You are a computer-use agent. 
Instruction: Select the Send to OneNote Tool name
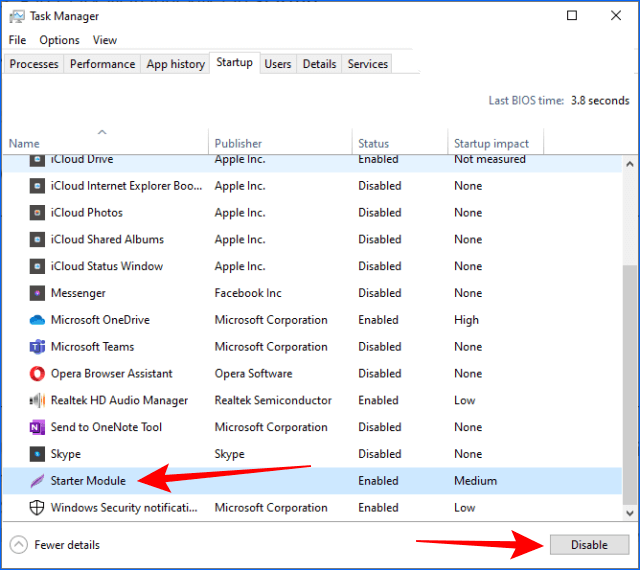point(107,428)
